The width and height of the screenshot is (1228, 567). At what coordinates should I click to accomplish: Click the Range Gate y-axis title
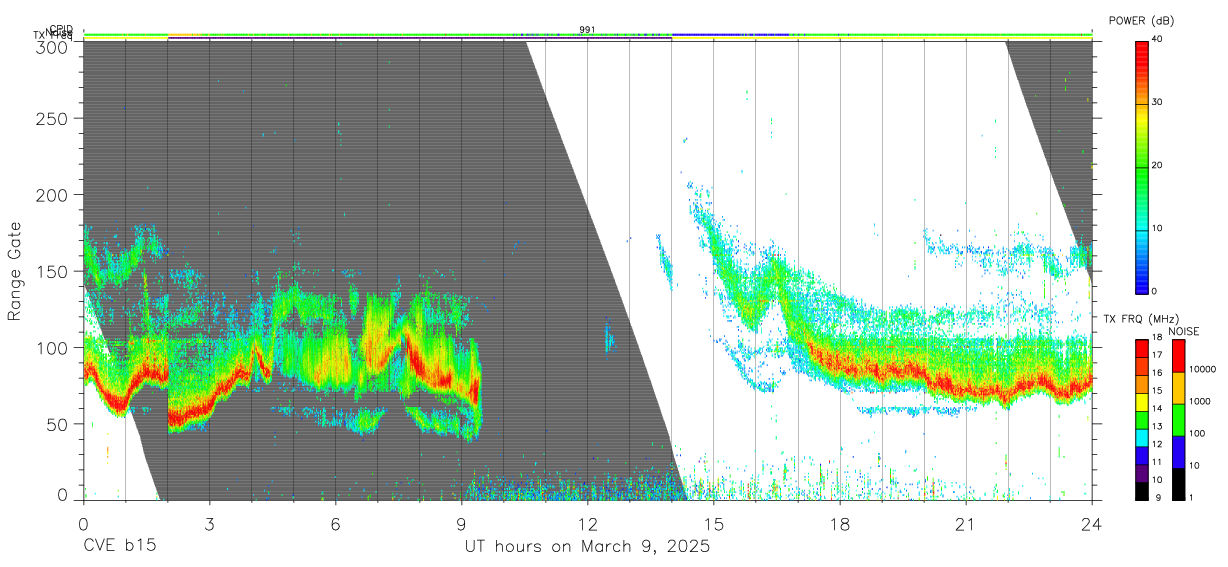tap(16, 271)
